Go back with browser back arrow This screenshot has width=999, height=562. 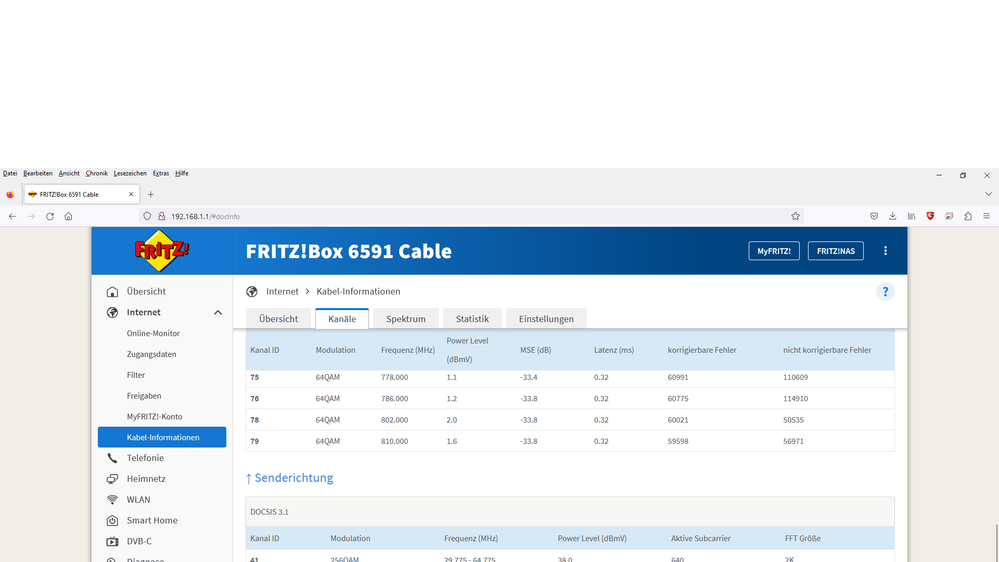click(12, 216)
